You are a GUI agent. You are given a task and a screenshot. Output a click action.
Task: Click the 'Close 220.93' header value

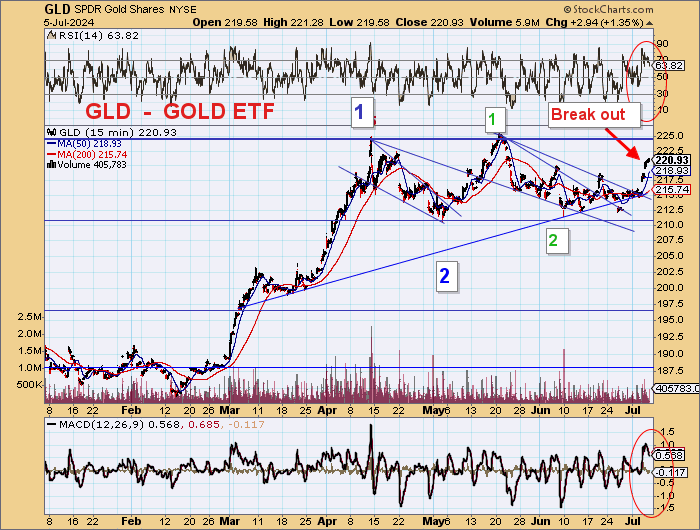point(429,22)
